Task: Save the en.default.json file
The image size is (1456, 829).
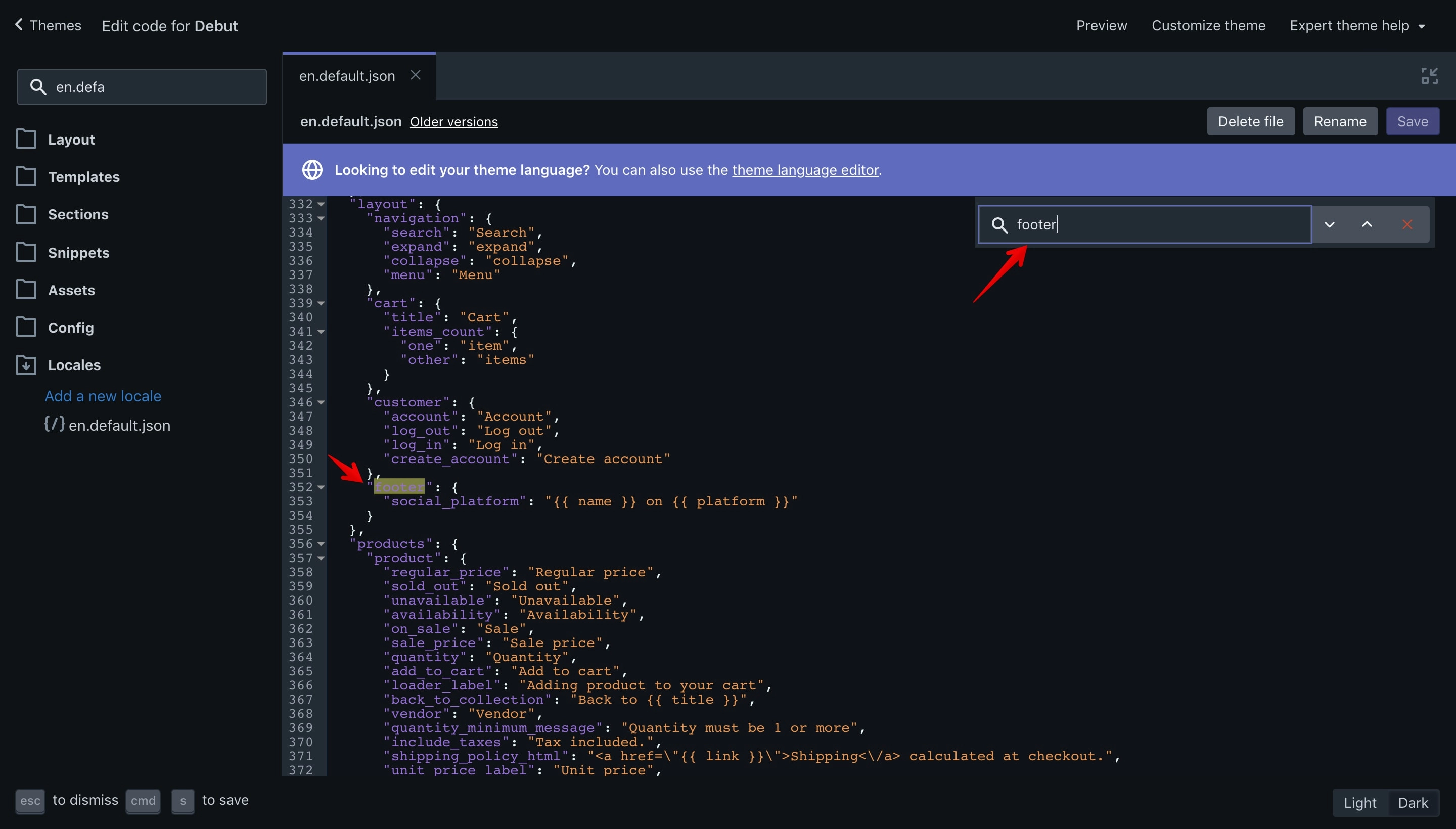Action: tap(1412, 121)
